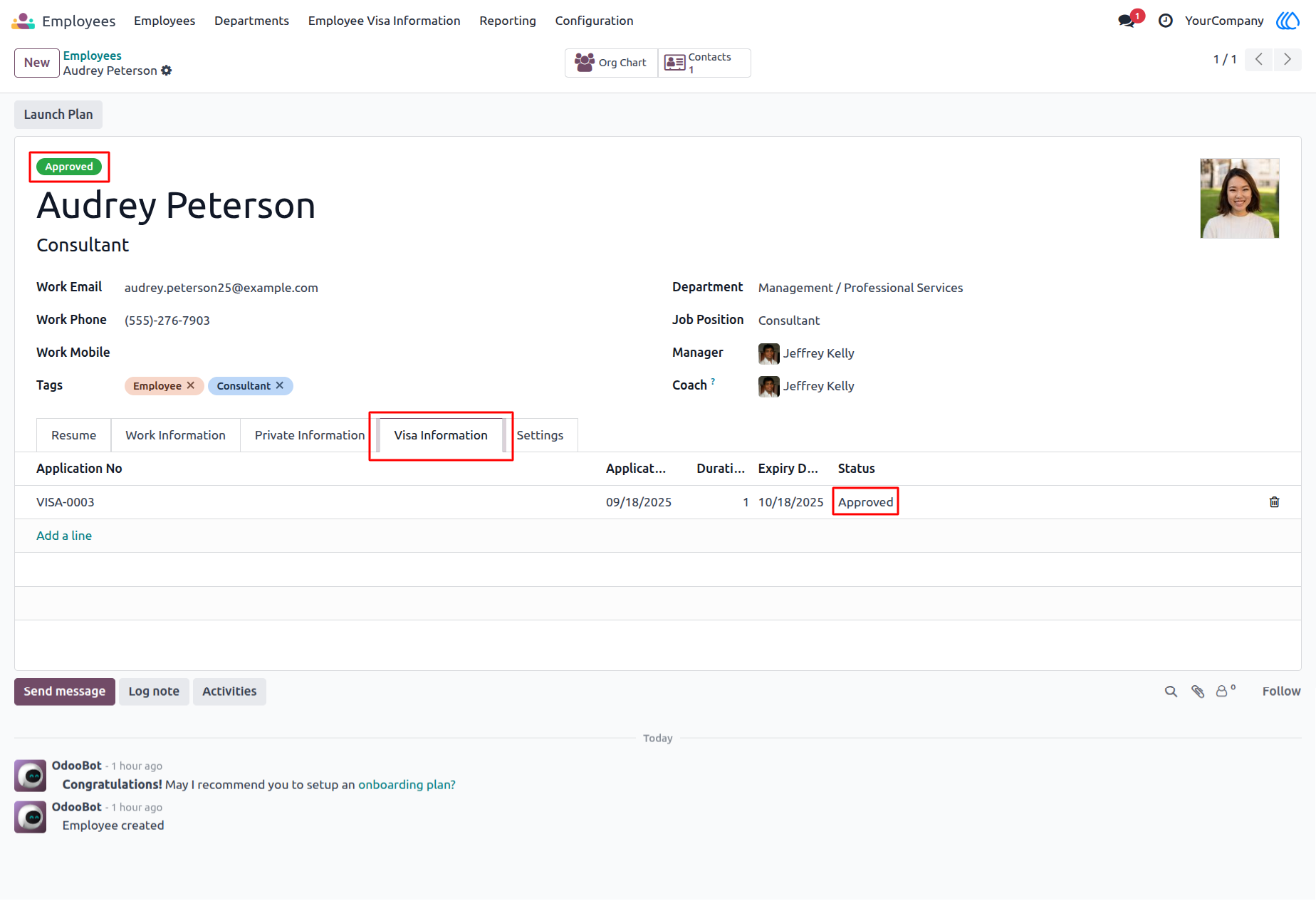The width and height of the screenshot is (1316, 901).
Task: Open the onboarding plan link
Action: pyautogui.click(x=407, y=785)
